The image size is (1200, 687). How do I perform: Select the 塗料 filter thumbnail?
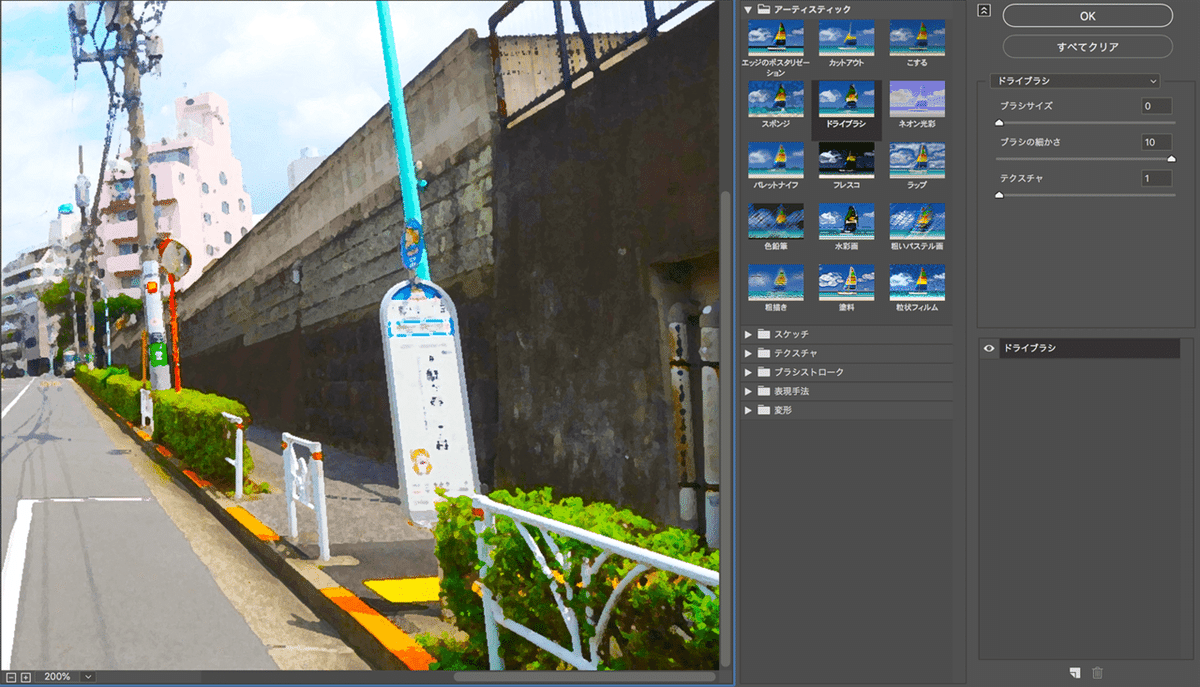coord(846,282)
